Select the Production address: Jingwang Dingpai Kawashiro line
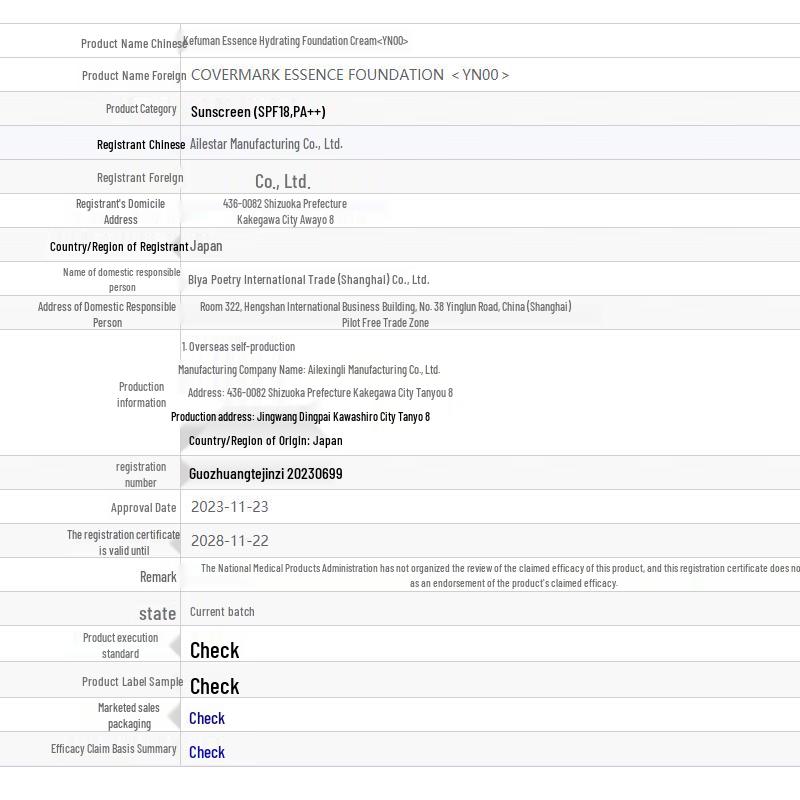The image size is (800, 800). point(301,417)
